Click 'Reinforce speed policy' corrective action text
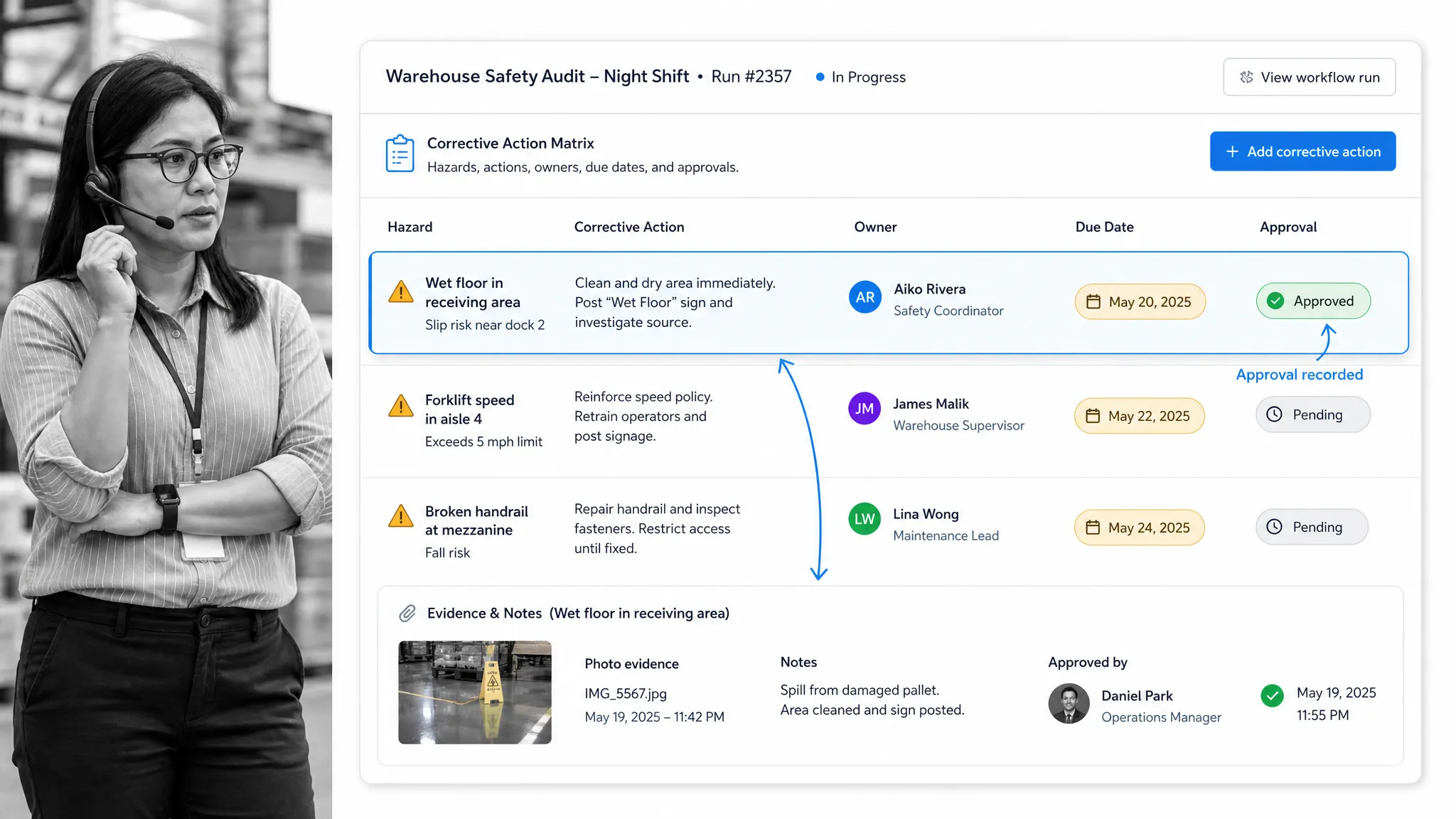 pyautogui.click(x=643, y=397)
